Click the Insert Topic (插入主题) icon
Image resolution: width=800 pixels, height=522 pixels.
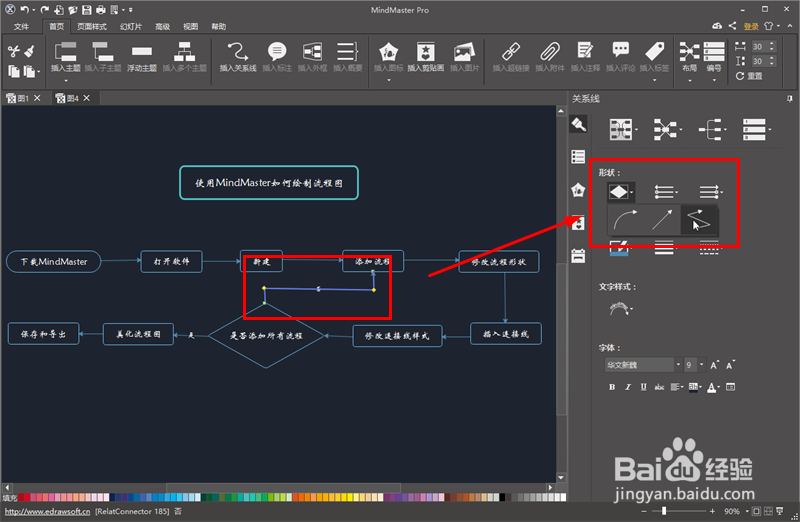pos(66,52)
